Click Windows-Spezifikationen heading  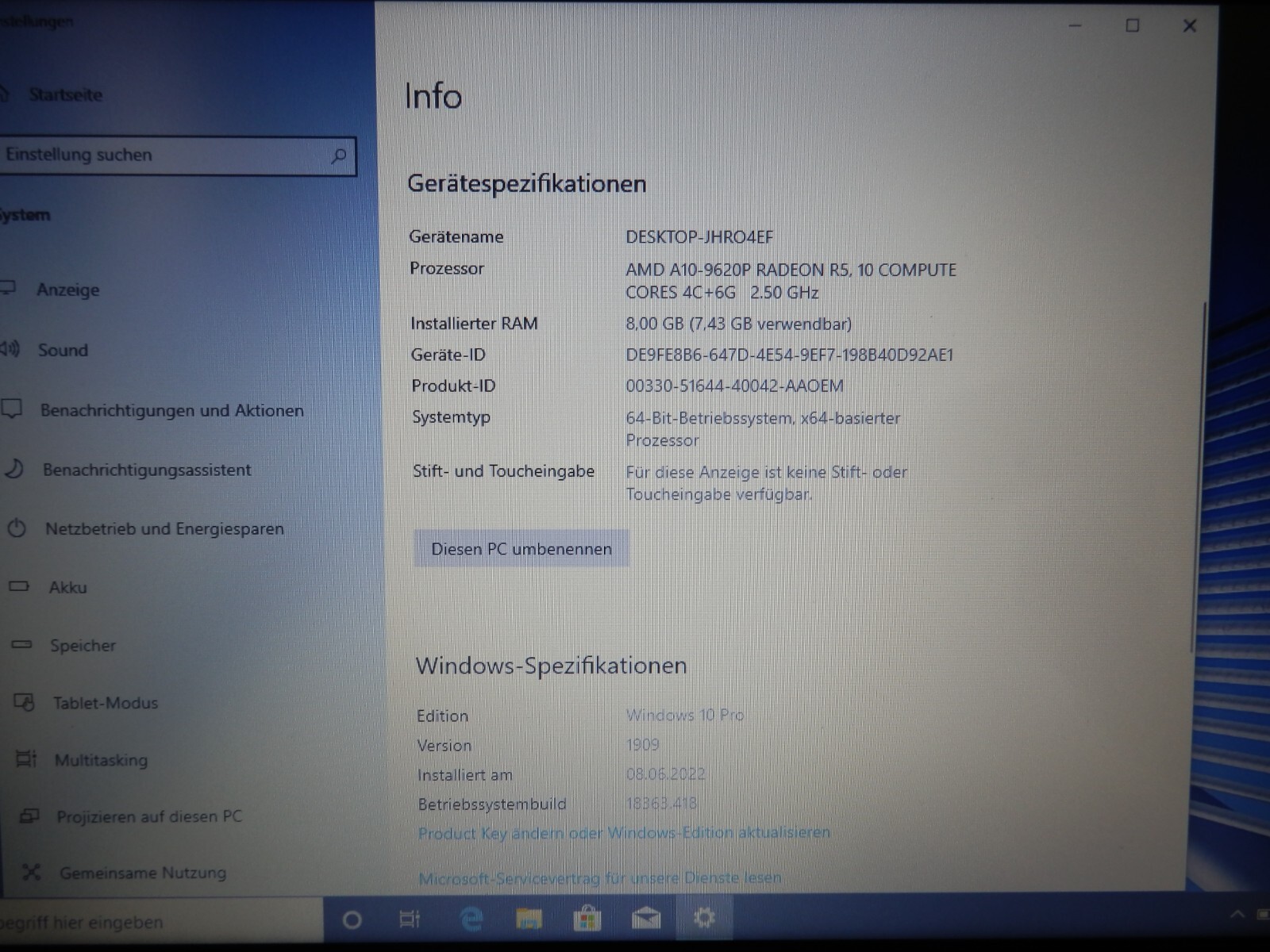click(x=551, y=666)
